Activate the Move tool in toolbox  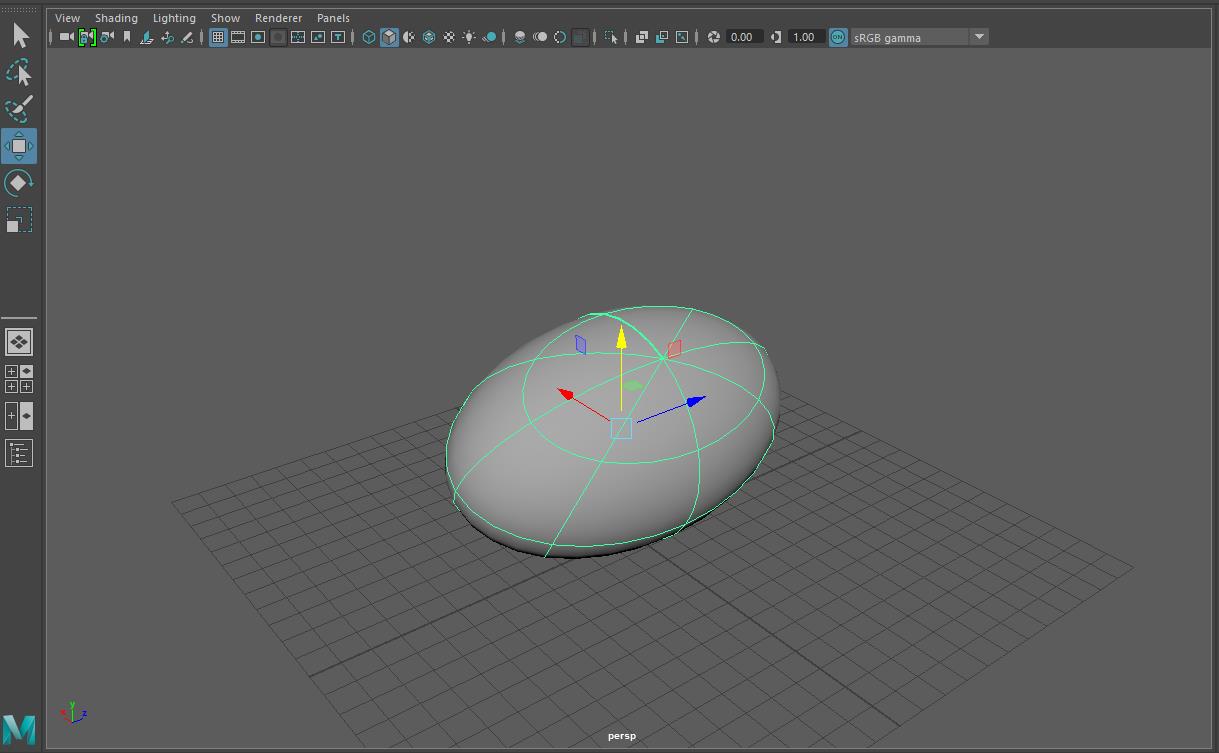pyautogui.click(x=19, y=146)
